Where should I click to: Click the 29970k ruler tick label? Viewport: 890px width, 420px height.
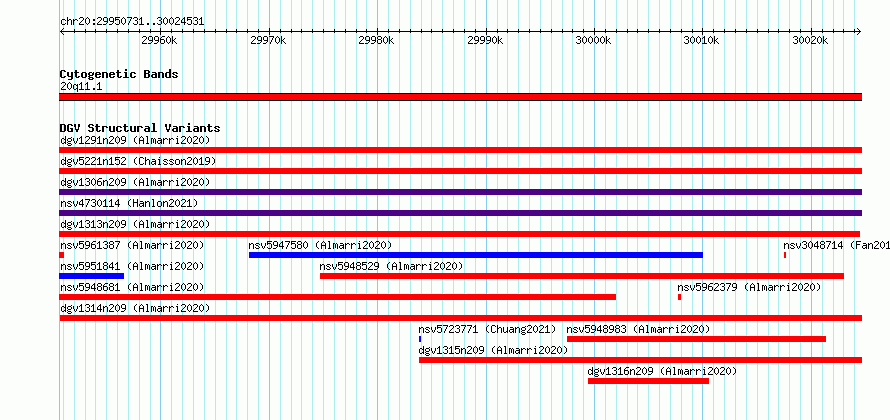268,40
